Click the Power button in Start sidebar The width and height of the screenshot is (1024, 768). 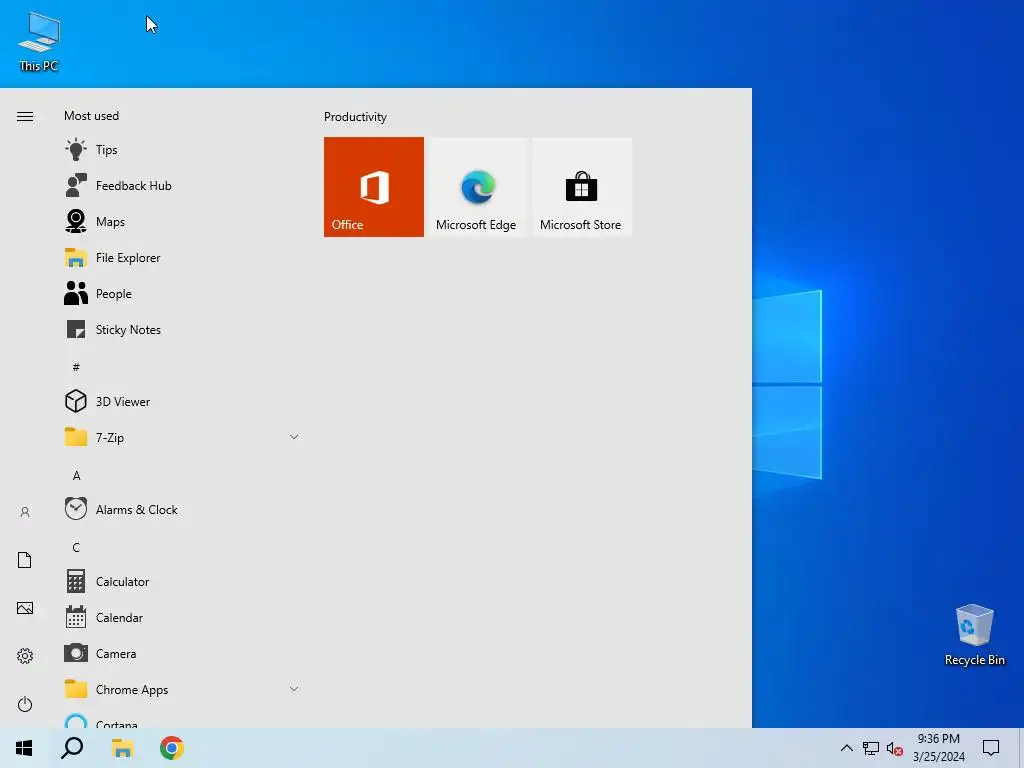click(x=25, y=704)
